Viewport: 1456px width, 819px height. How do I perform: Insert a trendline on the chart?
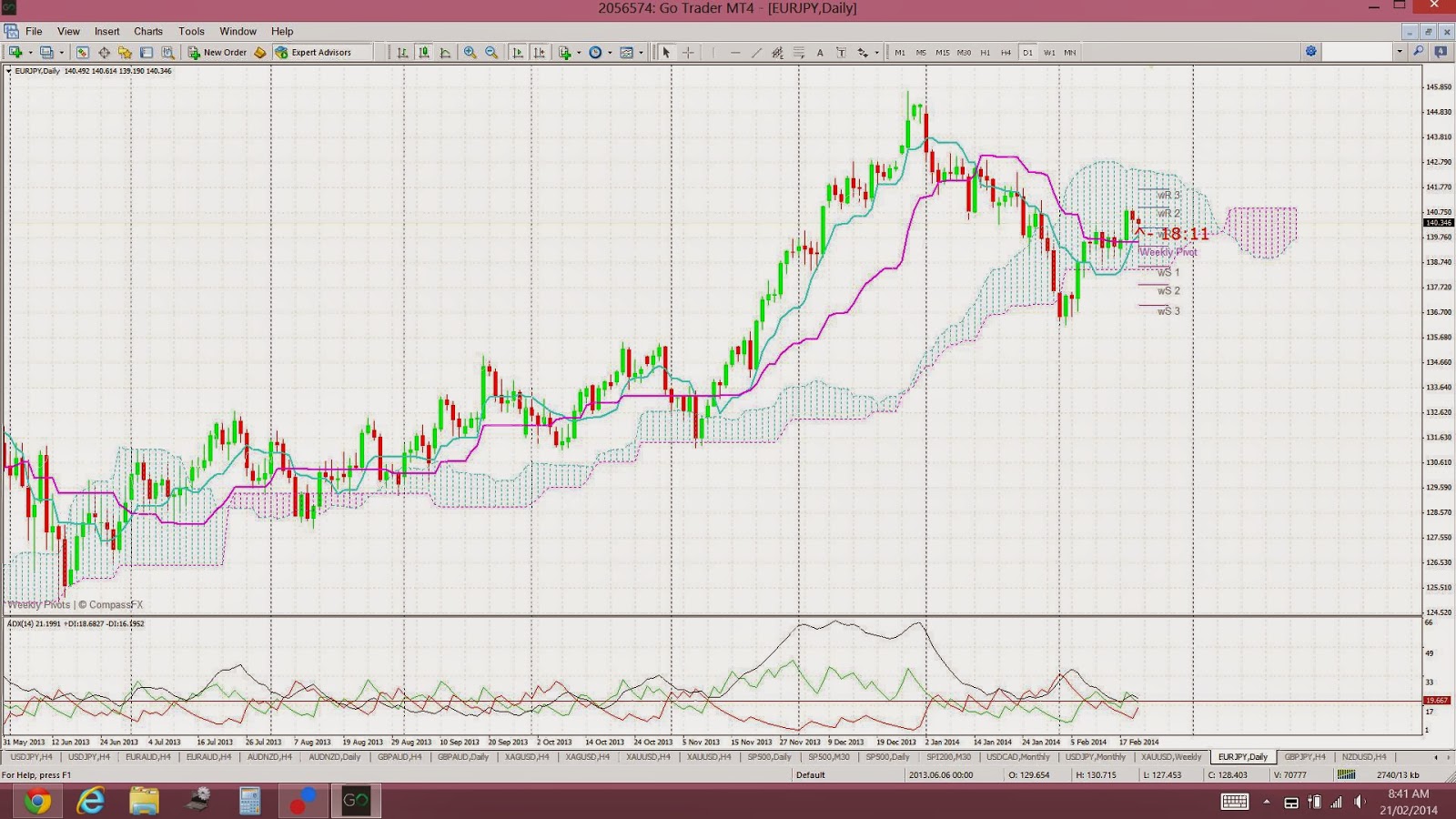click(x=757, y=52)
